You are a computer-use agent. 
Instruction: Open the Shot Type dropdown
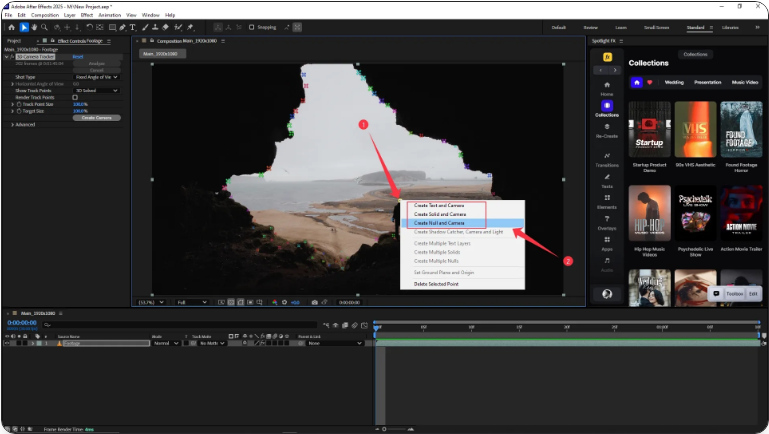(x=95, y=76)
